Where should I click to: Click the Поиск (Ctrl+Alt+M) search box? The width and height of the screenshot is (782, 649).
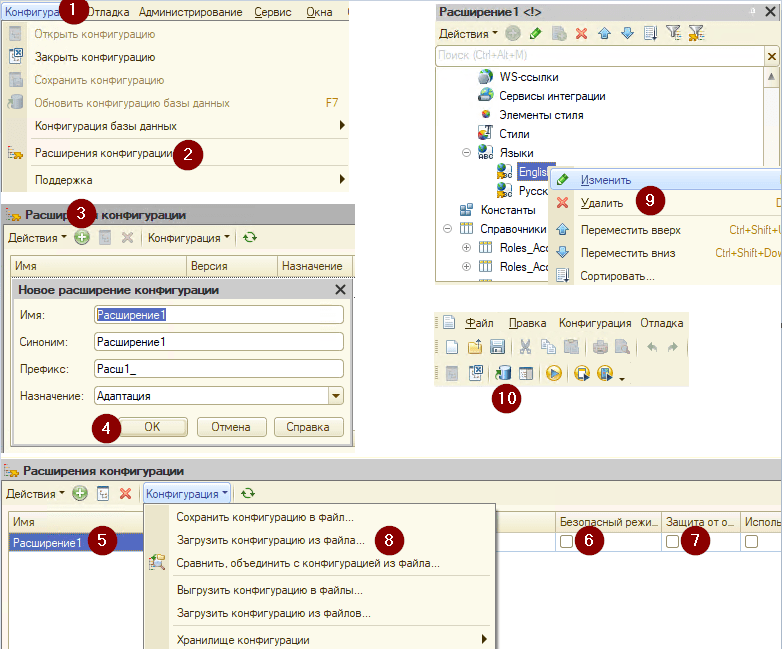600,55
